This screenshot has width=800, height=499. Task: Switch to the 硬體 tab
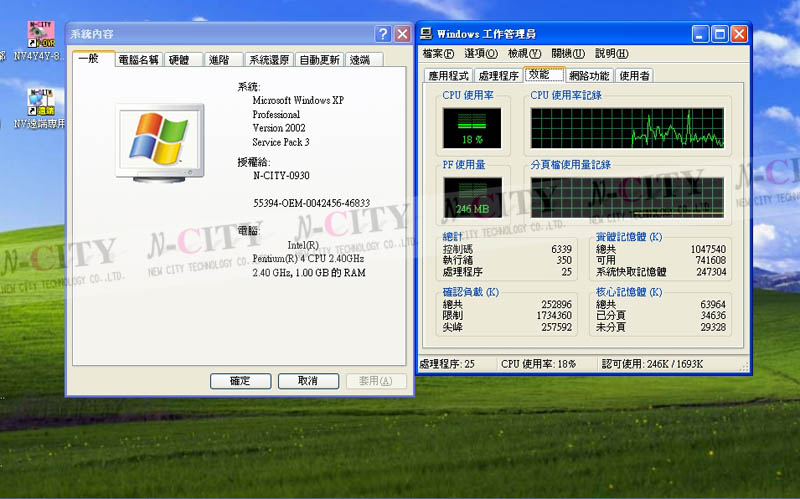point(183,60)
